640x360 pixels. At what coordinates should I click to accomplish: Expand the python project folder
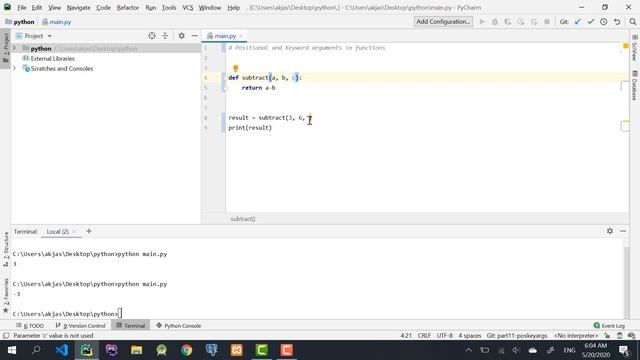tap(15, 48)
